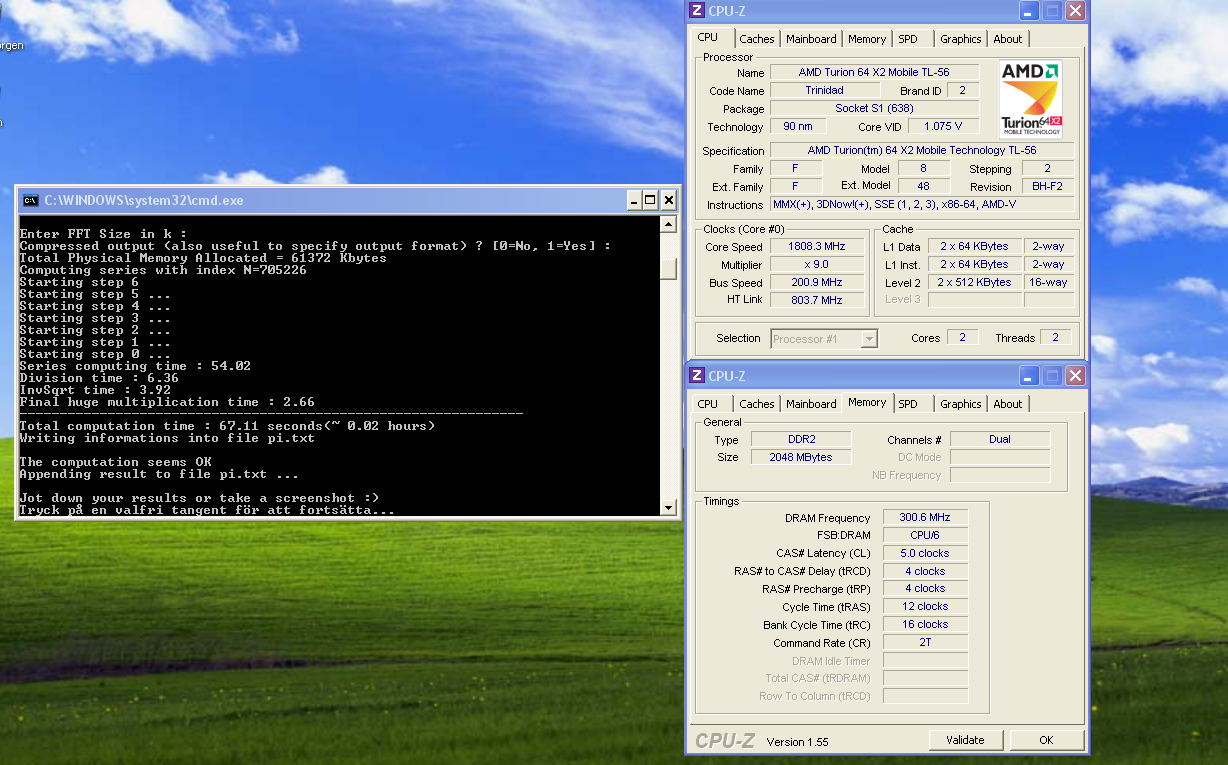
Task: Open the Mainboard tab in upper CPU-Z window
Action: (811, 39)
